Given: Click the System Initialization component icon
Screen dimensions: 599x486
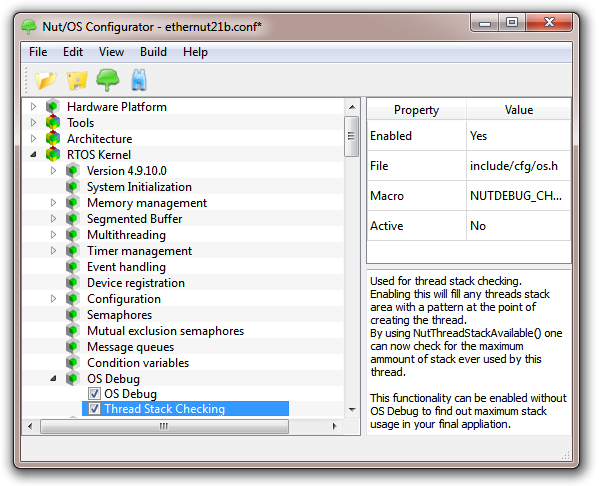Looking at the screenshot, I should coord(73,187).
